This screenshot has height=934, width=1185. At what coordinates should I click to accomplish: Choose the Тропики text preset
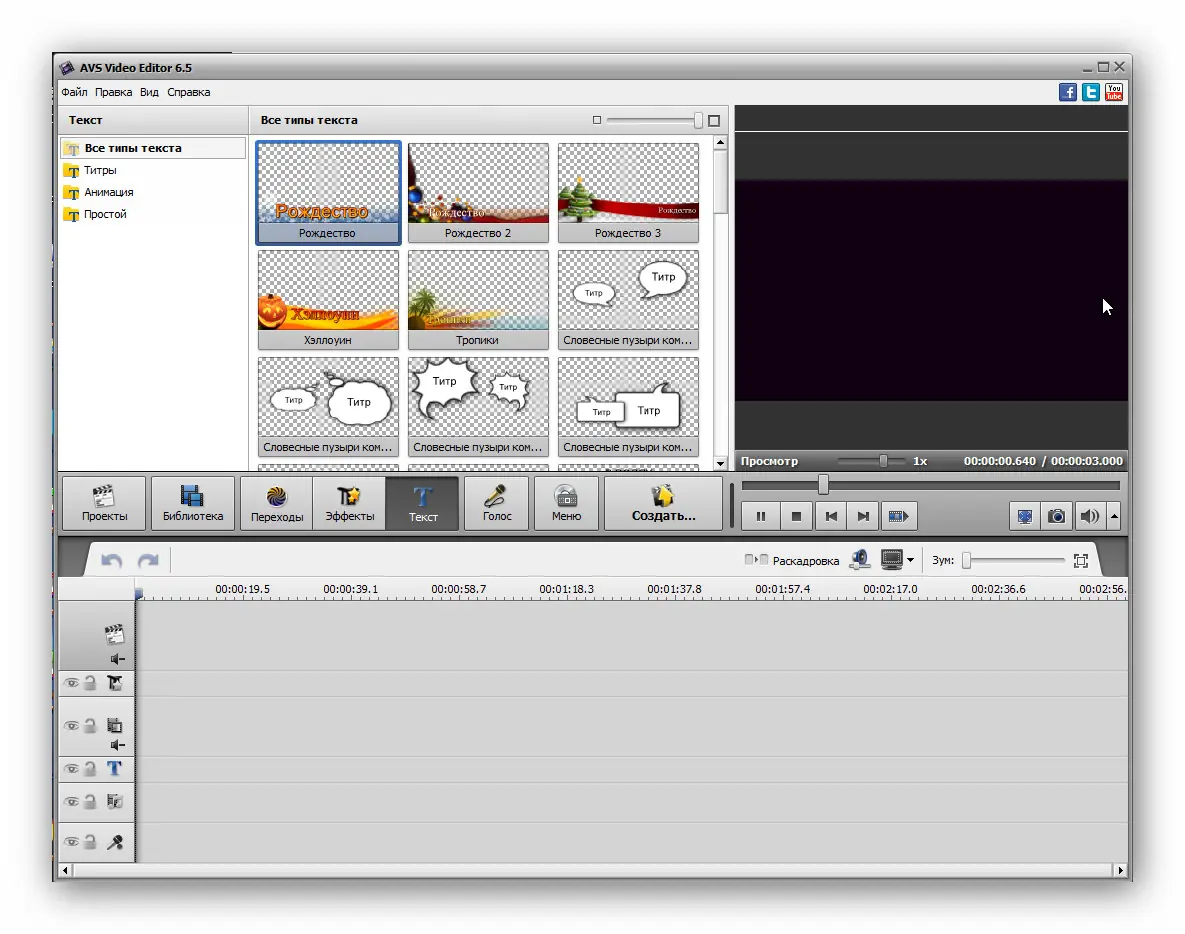click(x=478, y=300)
